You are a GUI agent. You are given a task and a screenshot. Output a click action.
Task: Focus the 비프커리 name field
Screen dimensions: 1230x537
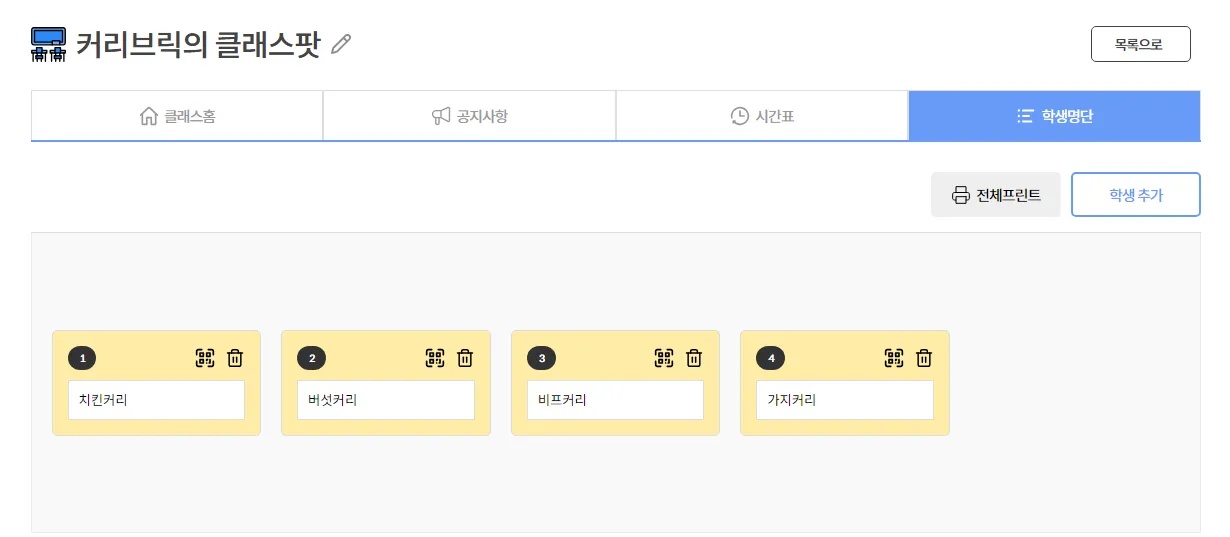(x=615, y=400)
